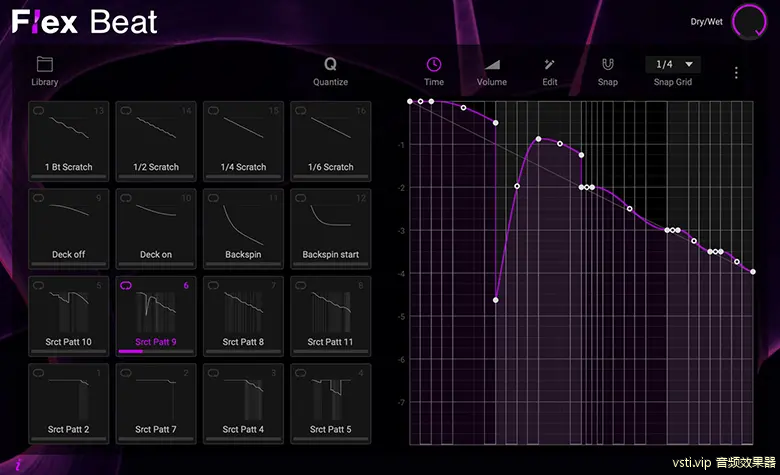Toggle the Snap magnet icon
Image resolution: width=780 pixels, height=475 pixels.
tap(607, 64)
